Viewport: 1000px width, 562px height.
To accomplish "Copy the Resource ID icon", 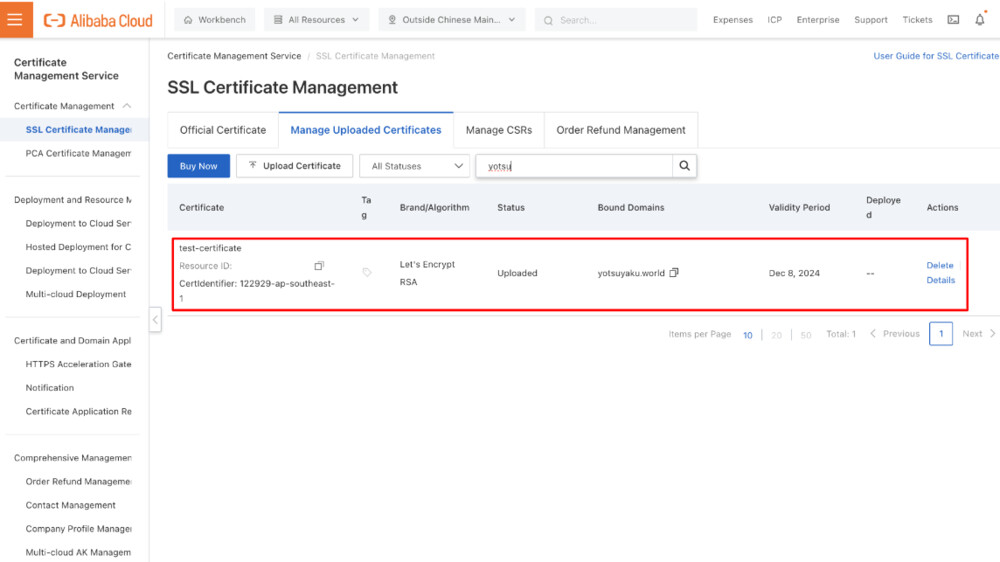I will (x=319, y=265).
